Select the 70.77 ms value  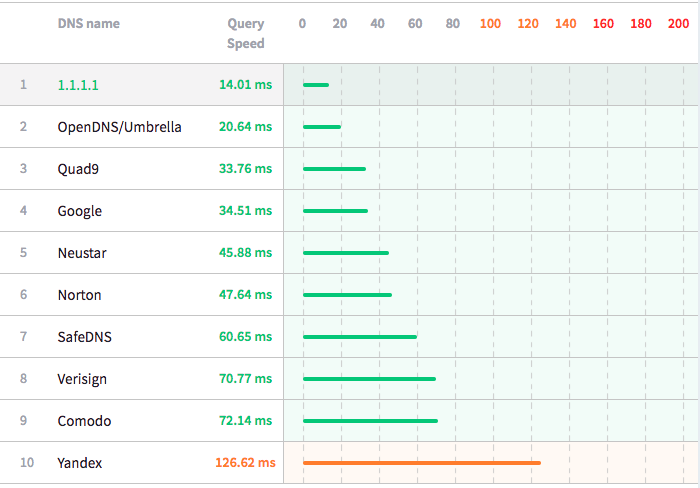pyautogui.click(x=246, y=378)
